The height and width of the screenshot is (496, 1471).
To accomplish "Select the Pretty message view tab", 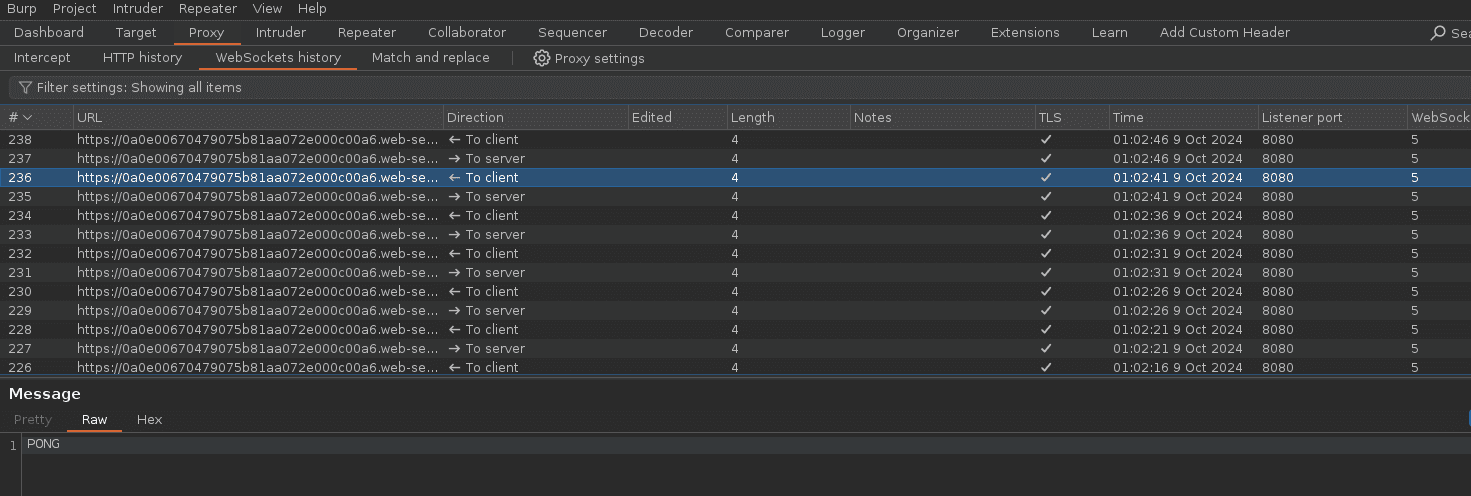I will (33, 420).
